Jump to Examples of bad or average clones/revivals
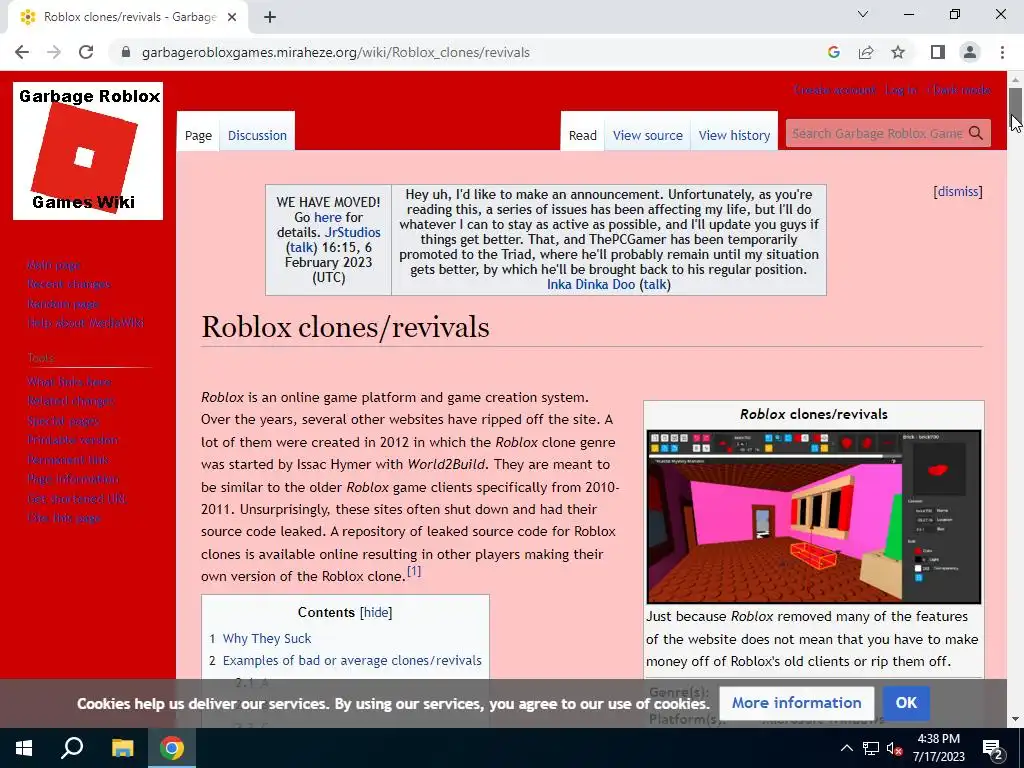 352,660
